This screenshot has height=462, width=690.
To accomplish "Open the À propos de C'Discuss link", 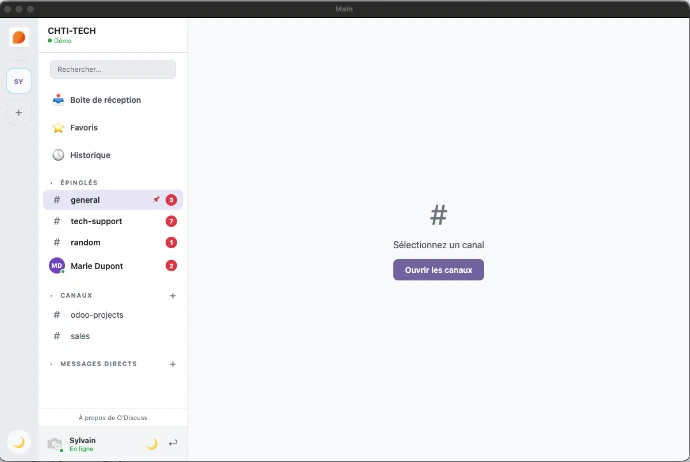I will [x=113, y=417].
